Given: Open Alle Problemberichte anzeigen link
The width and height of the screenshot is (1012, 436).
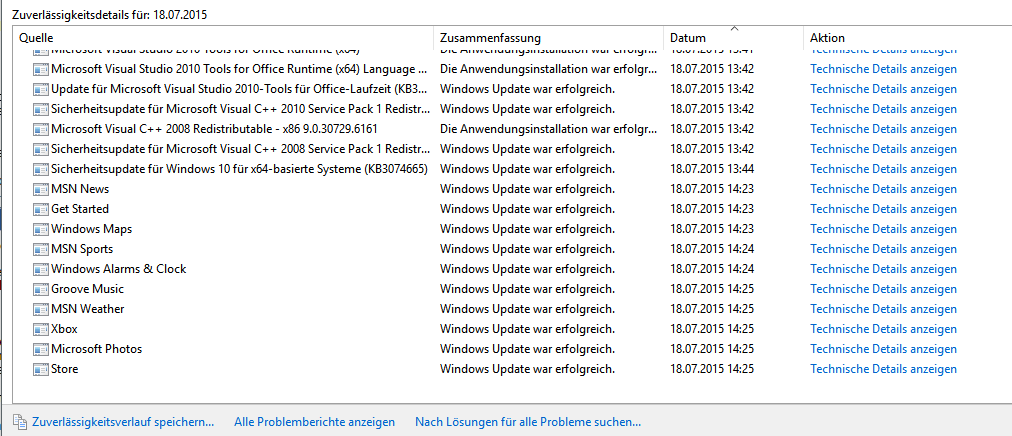Looking at the screenshot, I should point(314,422).
